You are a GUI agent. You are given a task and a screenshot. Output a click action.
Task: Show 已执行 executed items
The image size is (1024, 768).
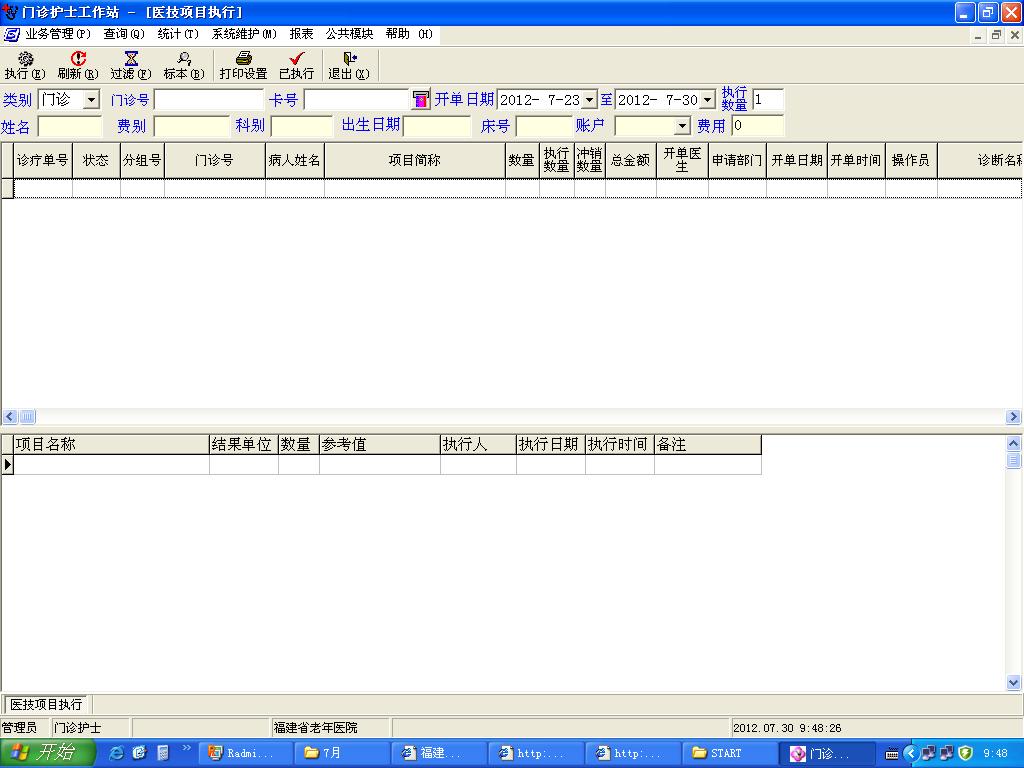click(296, 66)
